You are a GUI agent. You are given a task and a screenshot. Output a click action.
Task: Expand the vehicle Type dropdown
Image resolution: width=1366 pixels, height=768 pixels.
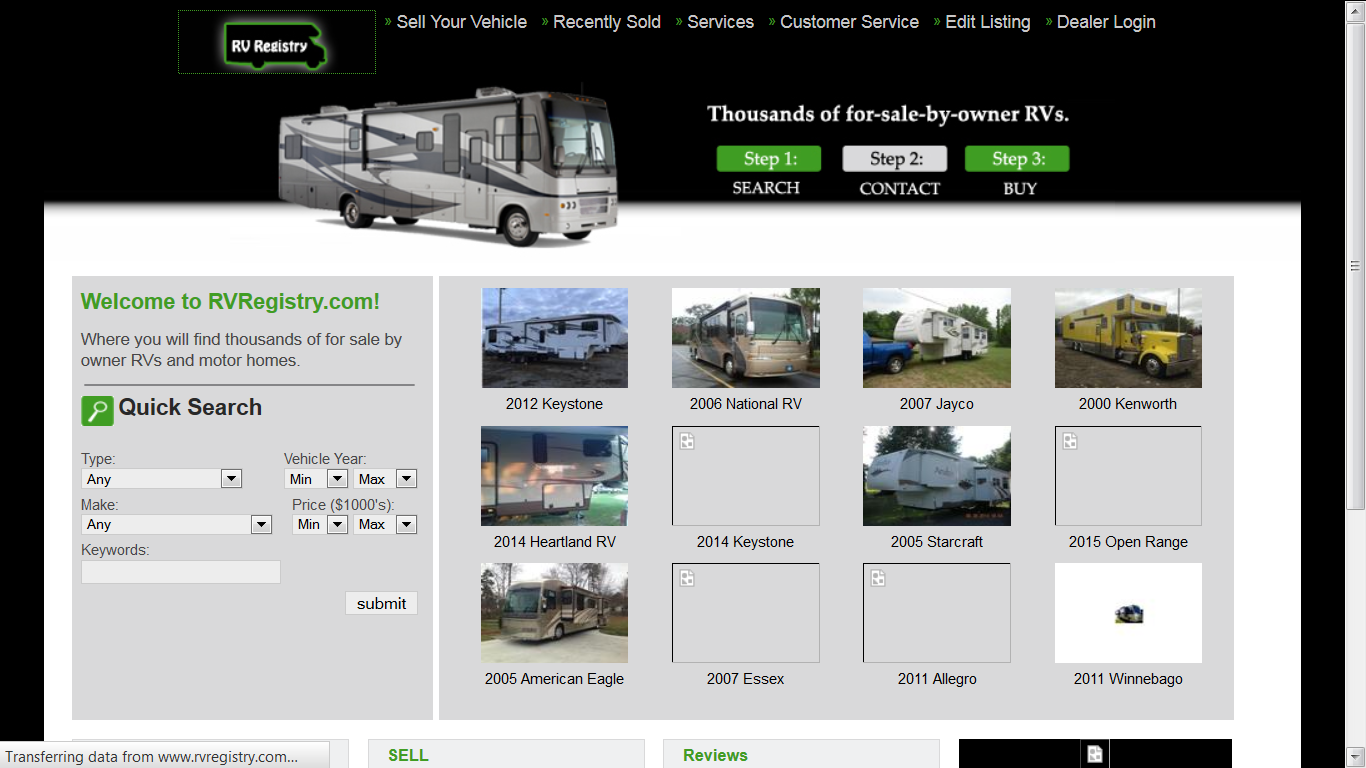coord(161,479)
